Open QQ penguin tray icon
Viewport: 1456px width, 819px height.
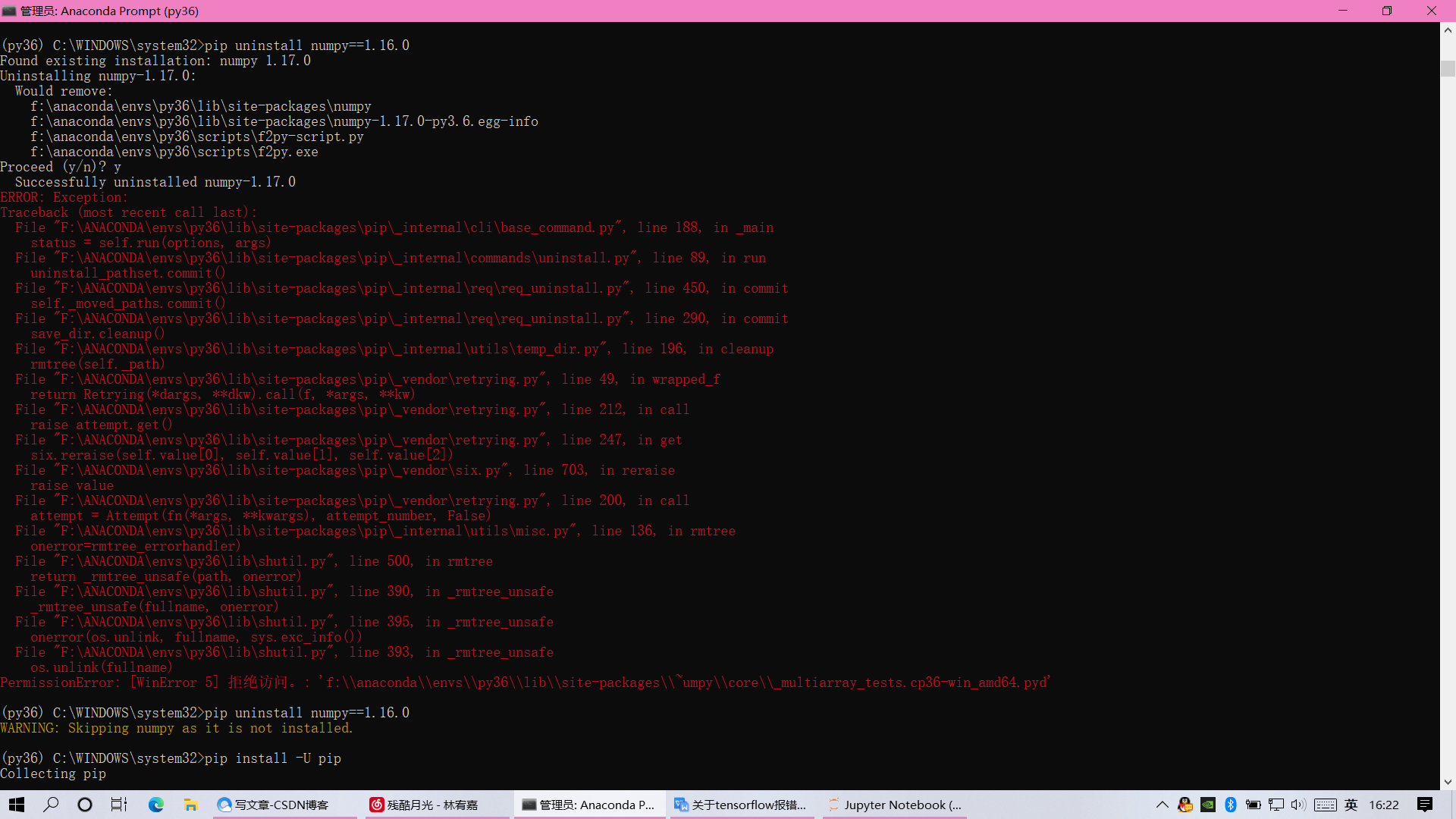[1185, 805]
